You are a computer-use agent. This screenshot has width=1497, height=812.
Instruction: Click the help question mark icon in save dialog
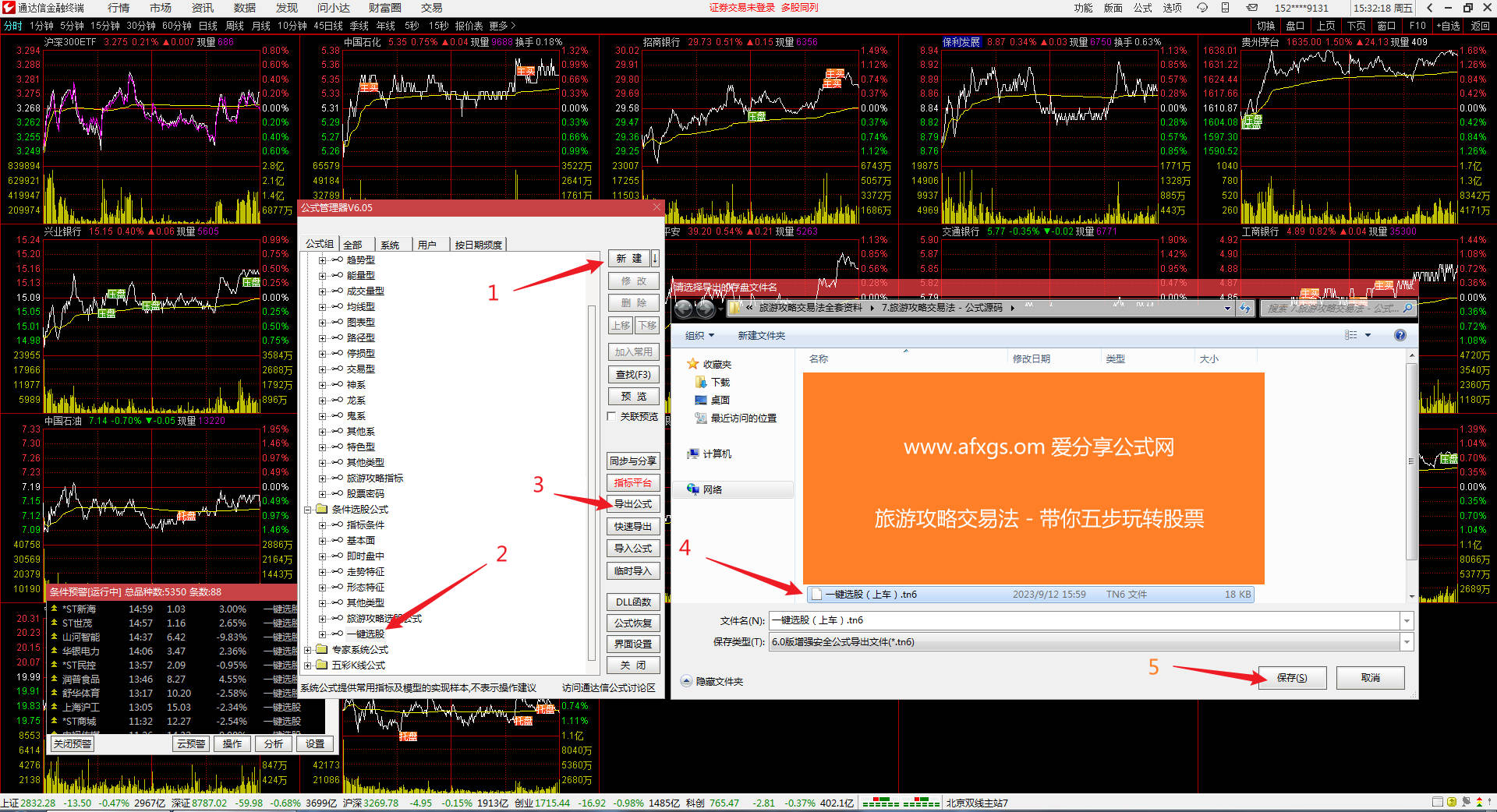tap(1400, 335)
